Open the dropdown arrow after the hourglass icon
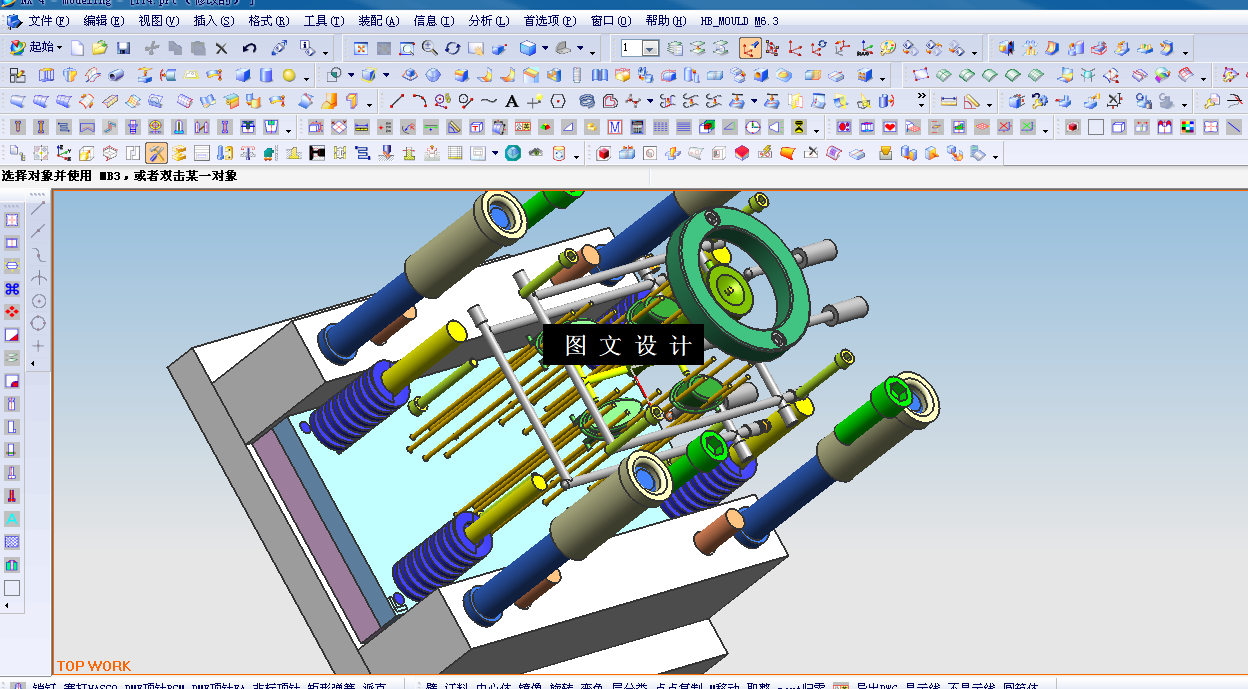The height and width of the screenshot is (689, 1248). pos(816,130)
